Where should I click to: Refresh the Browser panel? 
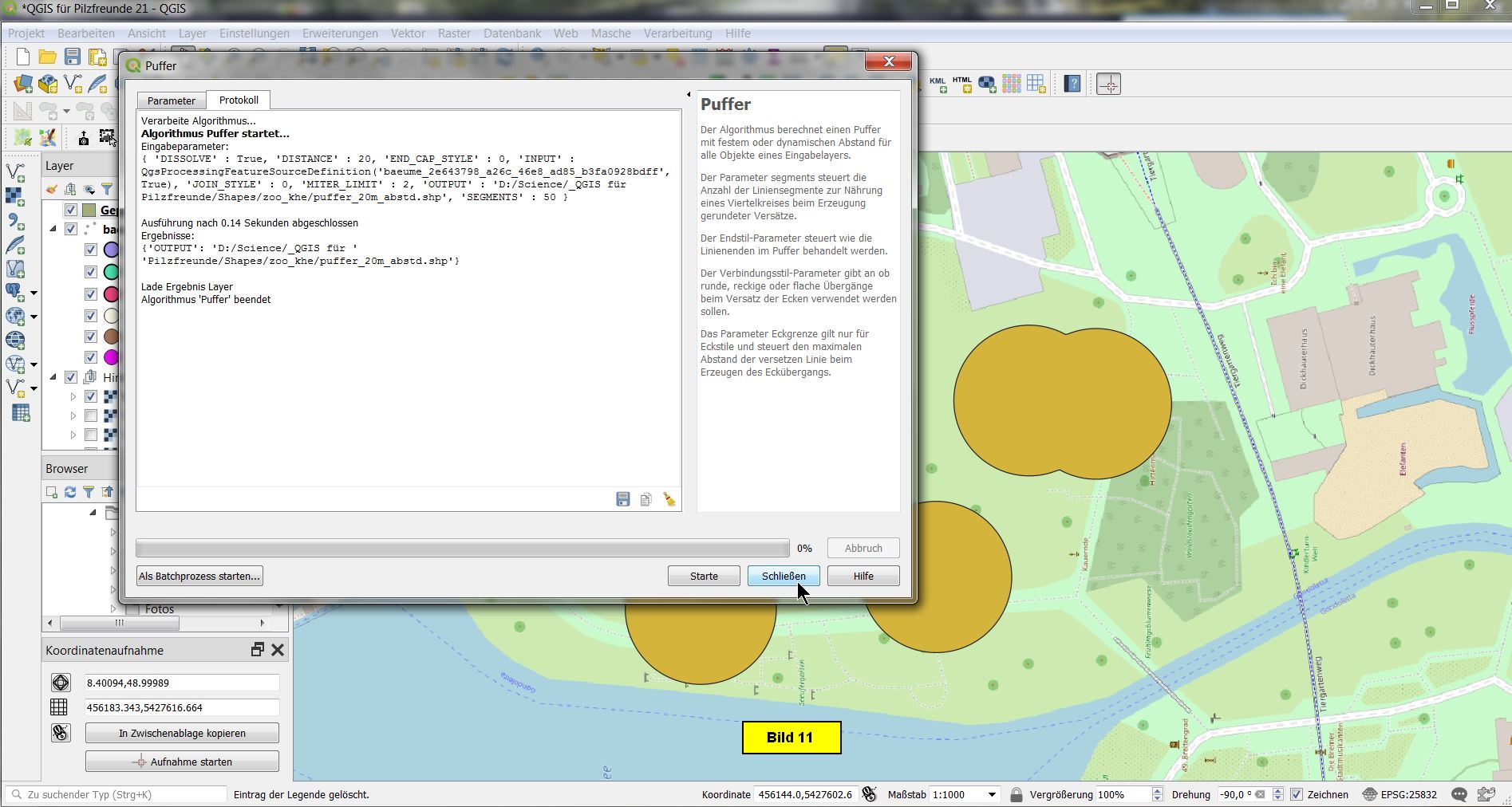(x=70, y=492)
